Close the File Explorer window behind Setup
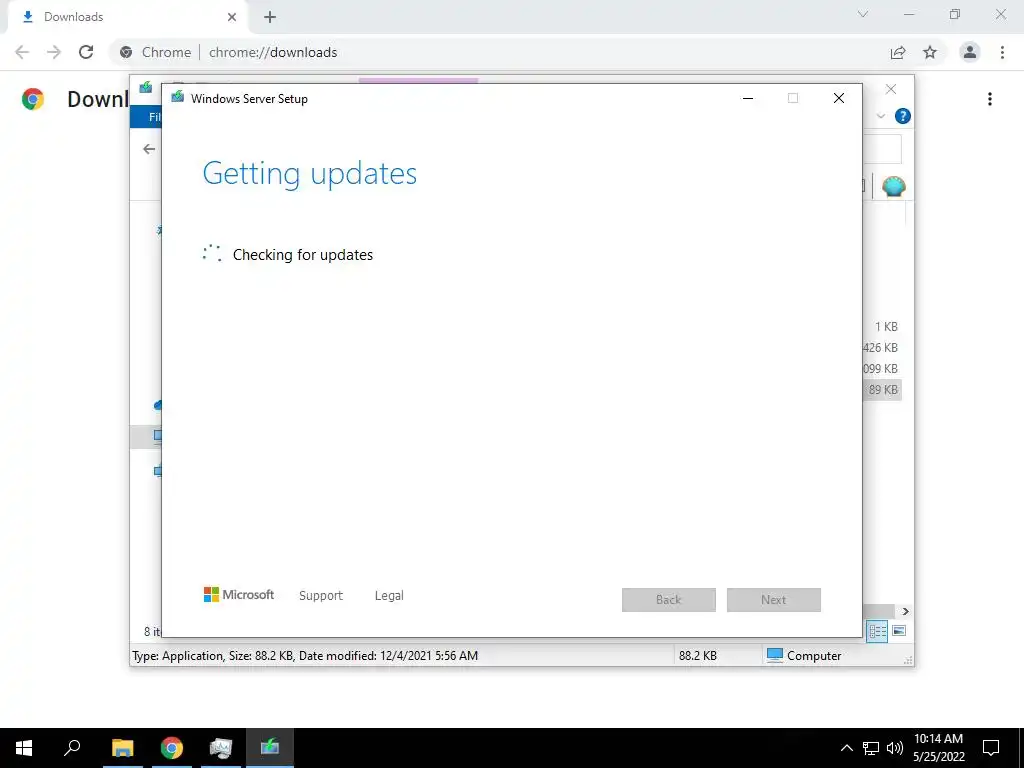The image size is (1024, 768). coord(891,89)
